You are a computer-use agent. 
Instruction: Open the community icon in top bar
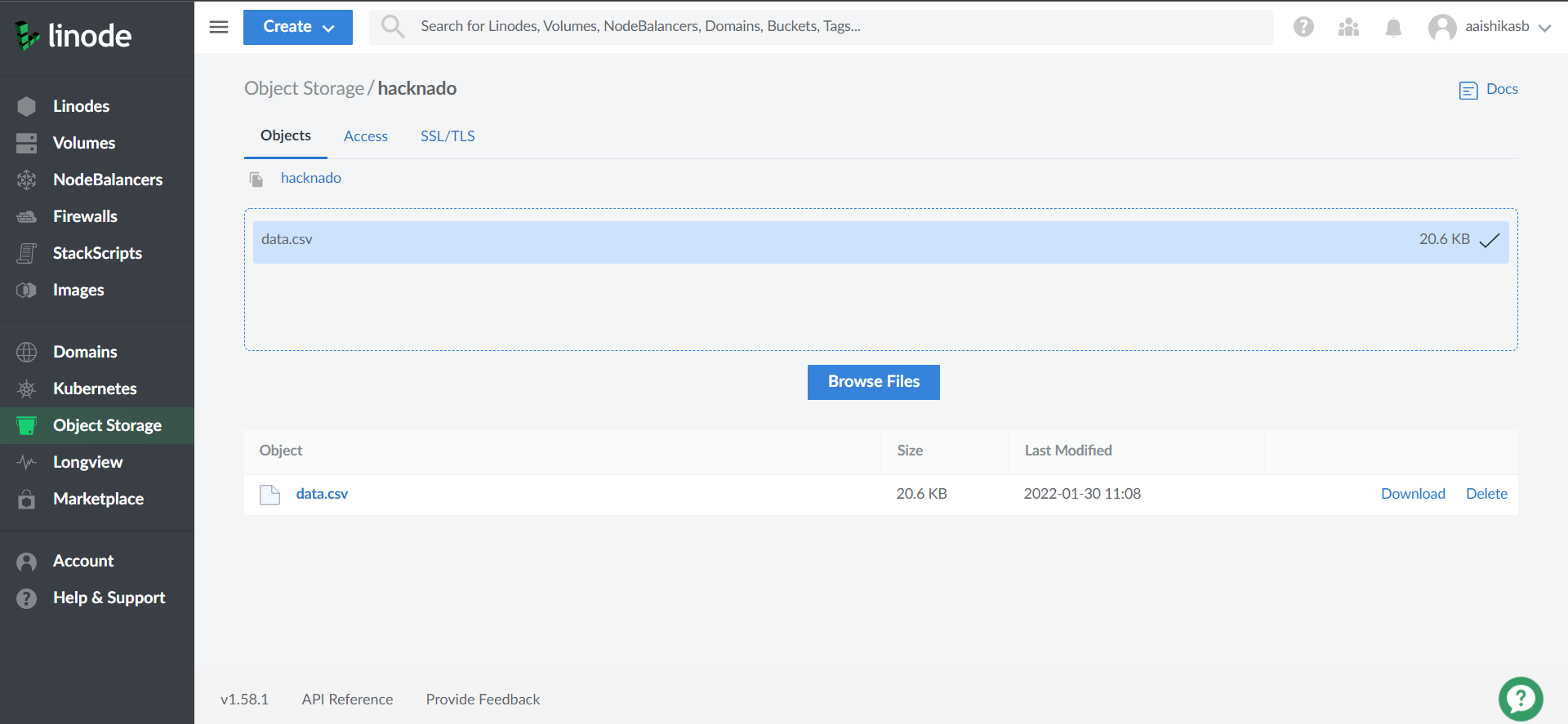pyautogui.click(x=1348, y=27)
